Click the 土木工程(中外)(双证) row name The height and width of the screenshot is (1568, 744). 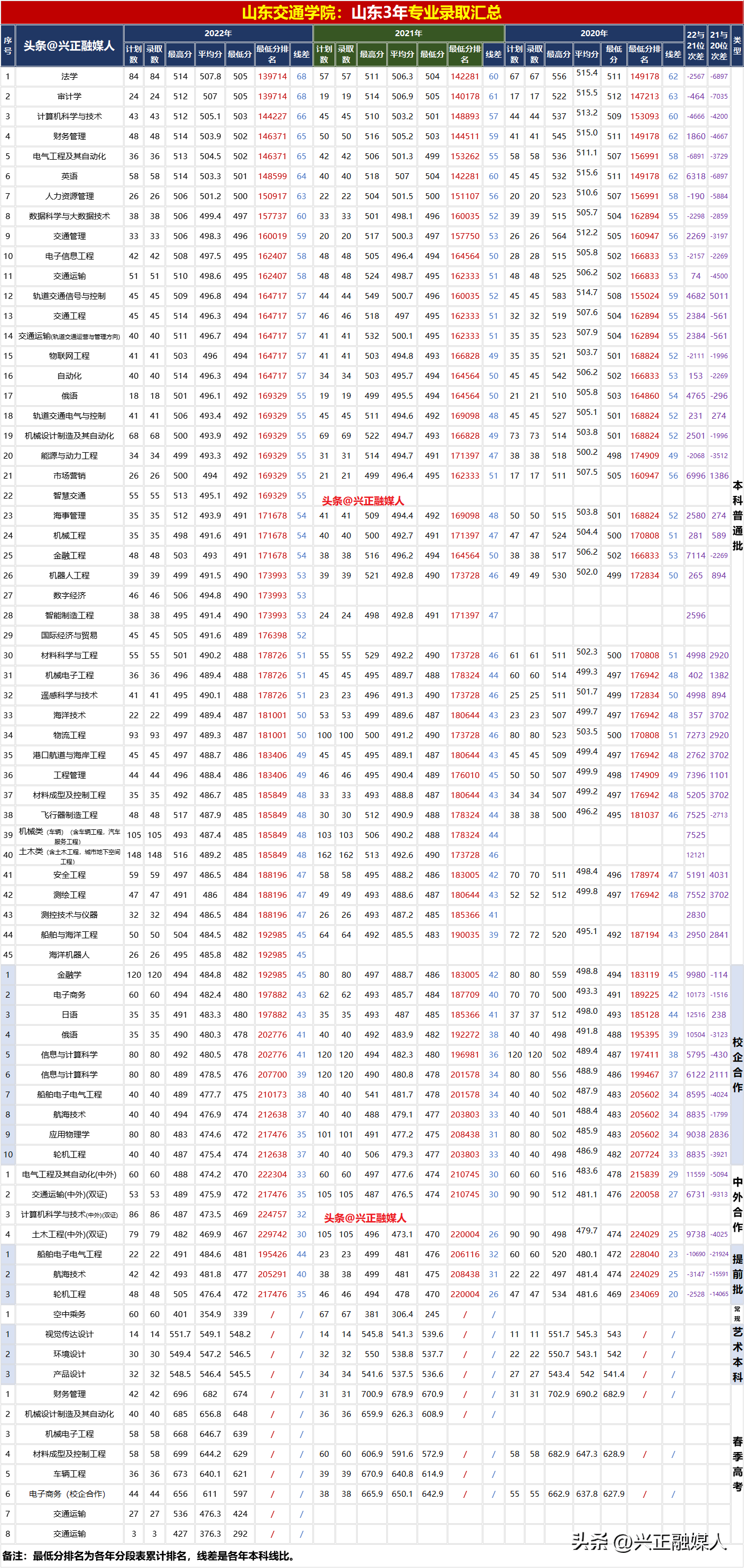tap(70, 1235)
